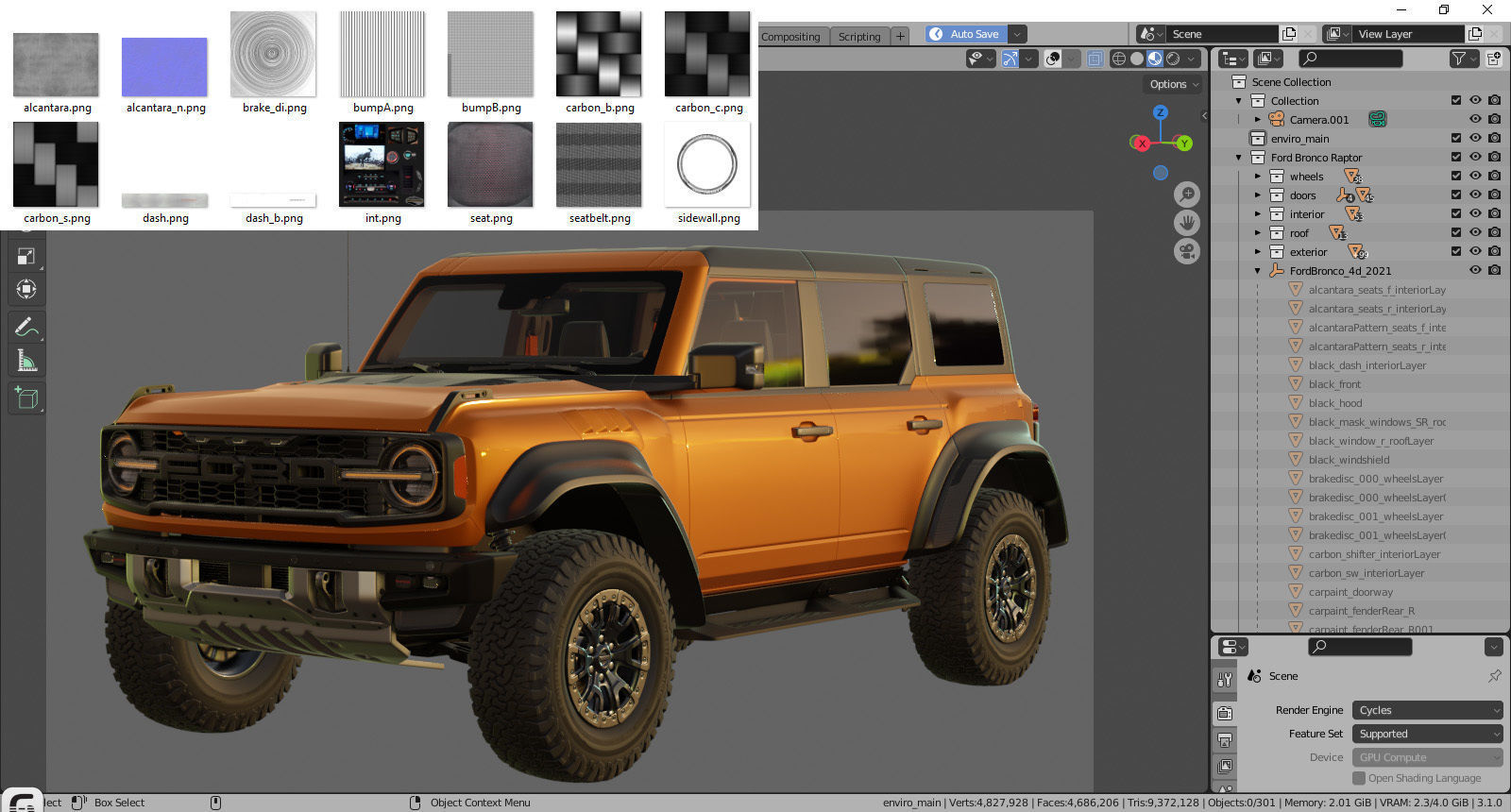The height and width of the screenshot is (812, 1511).
Task: Add a new view layer icon
Action: click(1475, 34)
